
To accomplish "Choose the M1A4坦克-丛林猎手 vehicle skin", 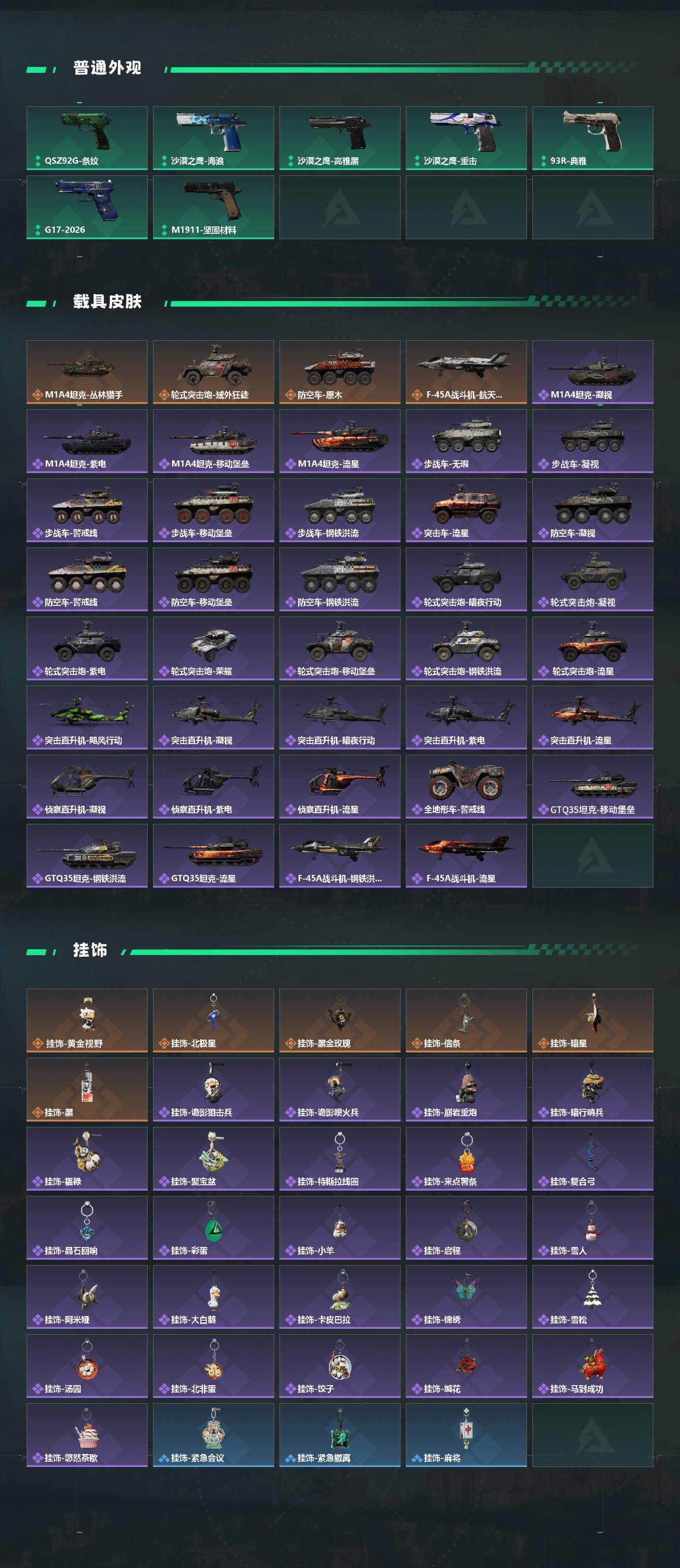I will tap(87, 372).
